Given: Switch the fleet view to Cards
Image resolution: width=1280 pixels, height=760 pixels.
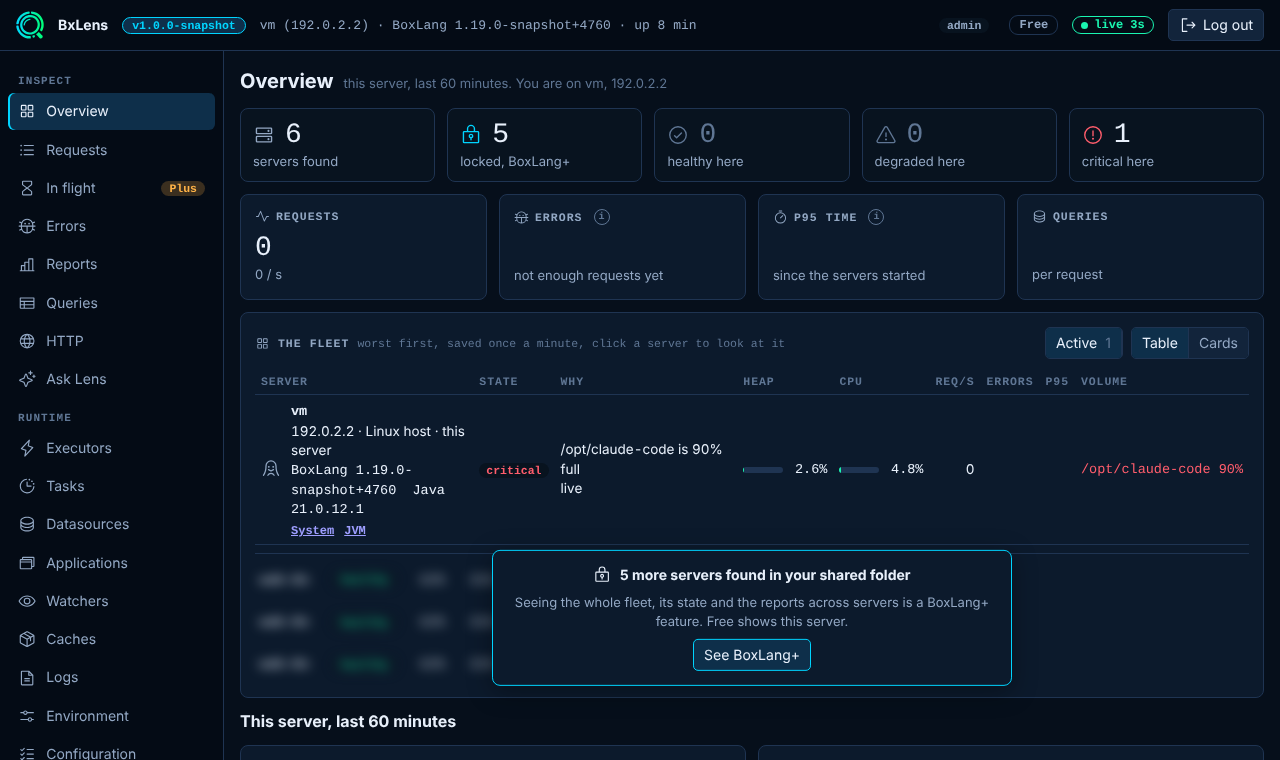Looking at the screenshot, I should point(1218,343).
